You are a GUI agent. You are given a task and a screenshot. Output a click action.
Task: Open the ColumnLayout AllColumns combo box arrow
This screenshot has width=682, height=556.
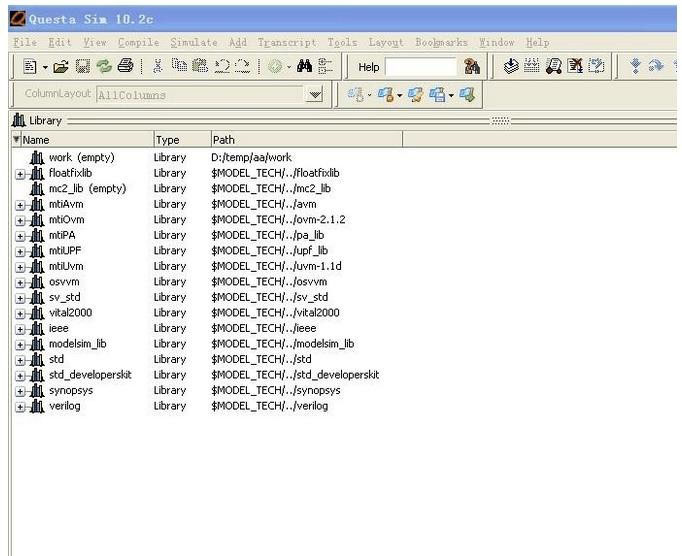tap(314, 94)
